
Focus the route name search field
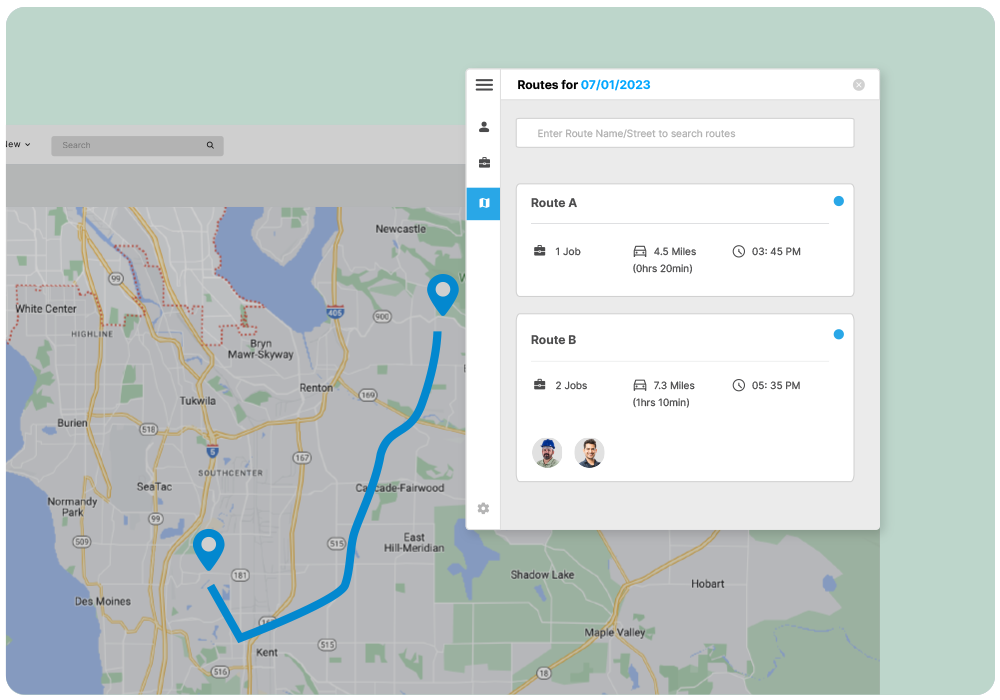[685, 133]
